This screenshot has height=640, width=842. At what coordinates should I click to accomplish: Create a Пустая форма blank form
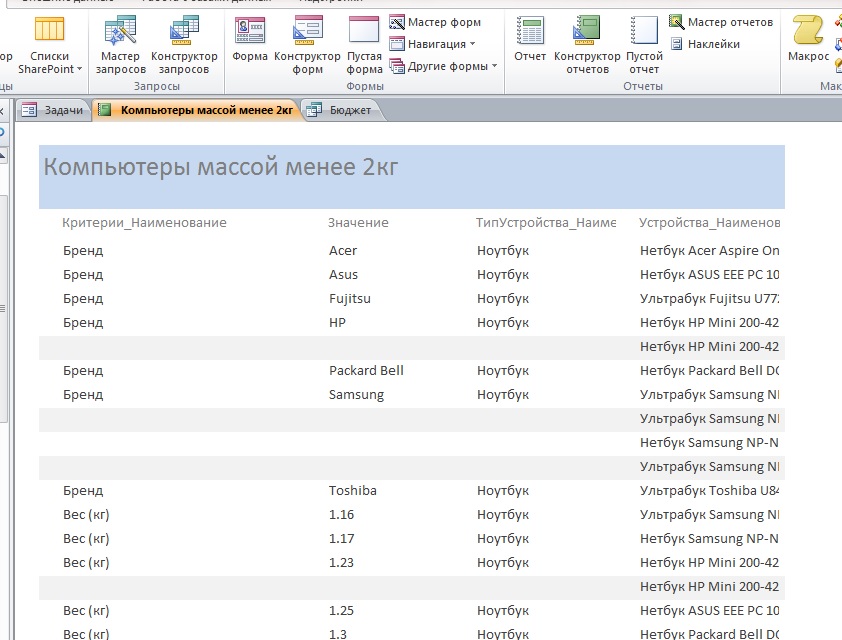pyautogui.click(x=364, y=45)
